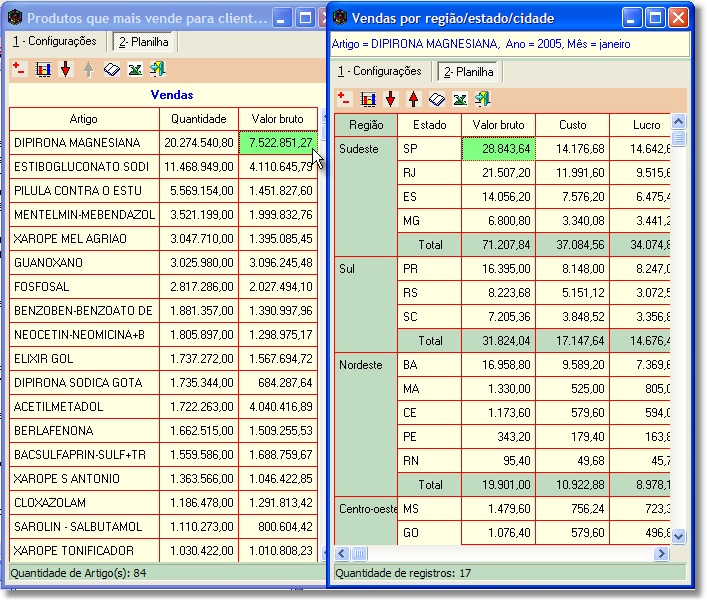The image size is (707, 602).
Task: Click highlighted value 7.522.851,27
Action: pyautogui.click(x=278, y=143)
